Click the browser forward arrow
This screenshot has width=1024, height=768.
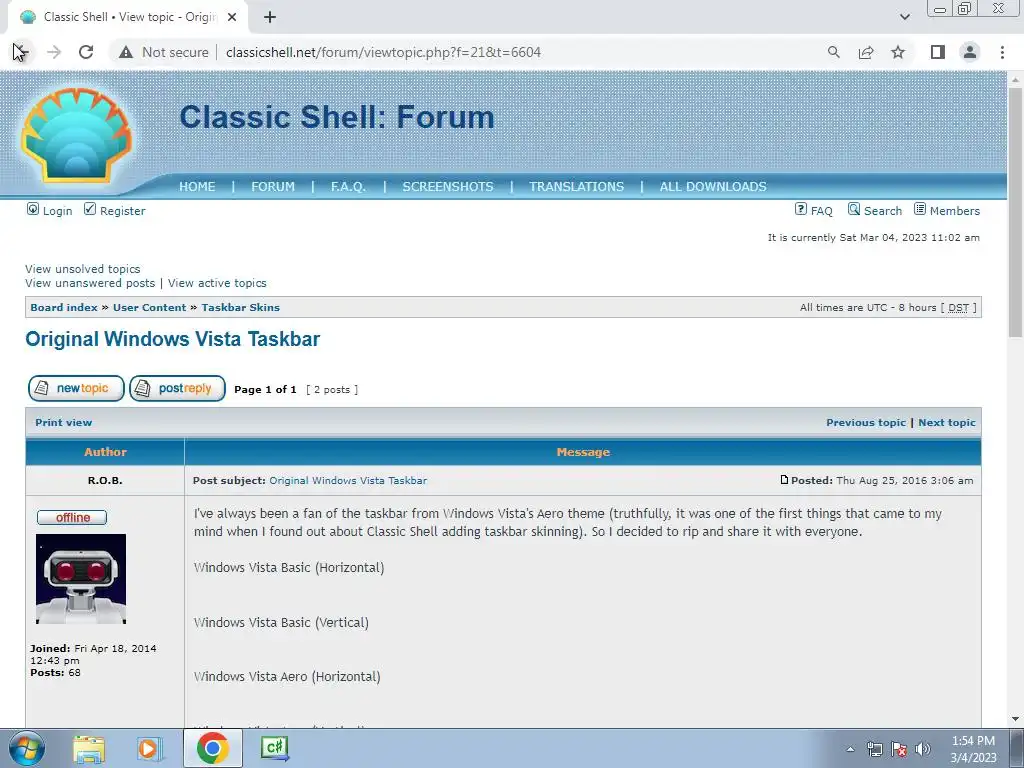(54, 52)
